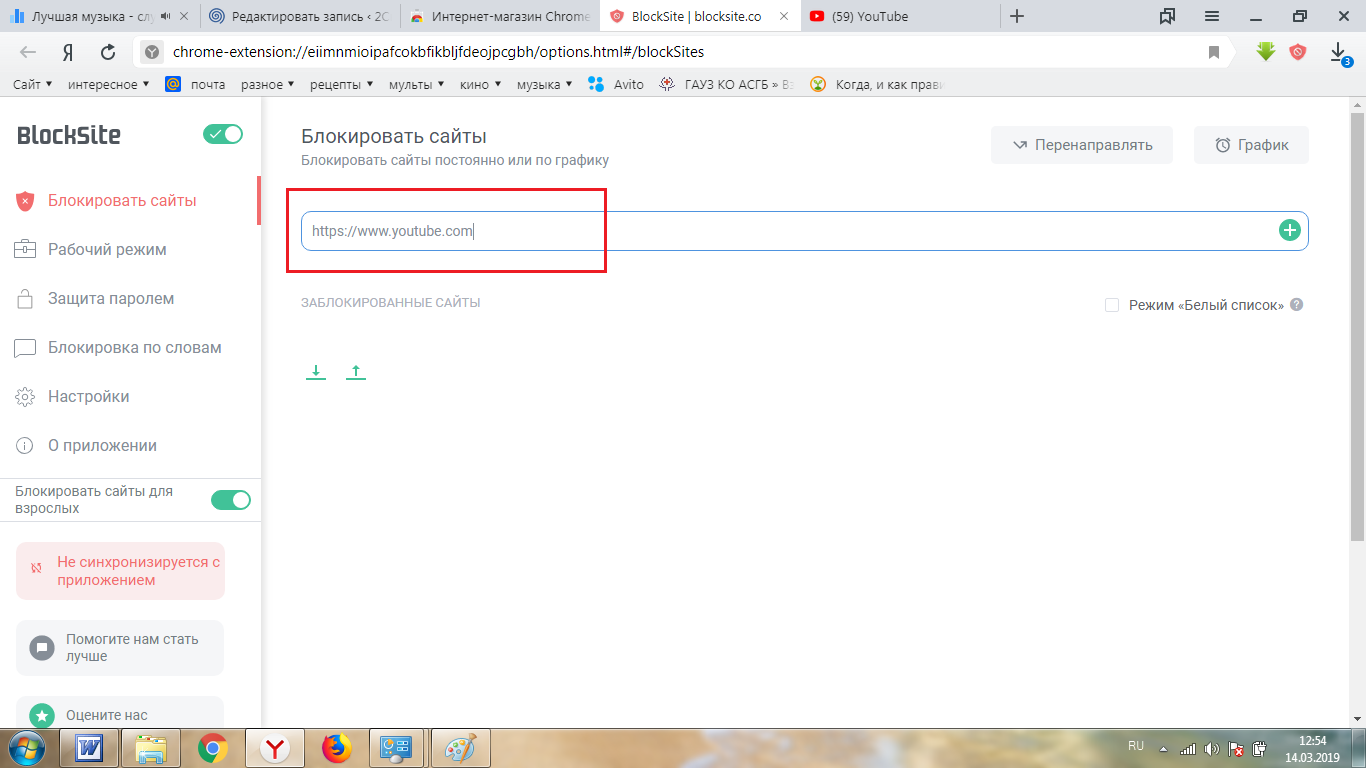The width and height of the screenshot is (1366, 768).
Task: Click the export list up-arrow icon
Action: click(x=356, y=372)
